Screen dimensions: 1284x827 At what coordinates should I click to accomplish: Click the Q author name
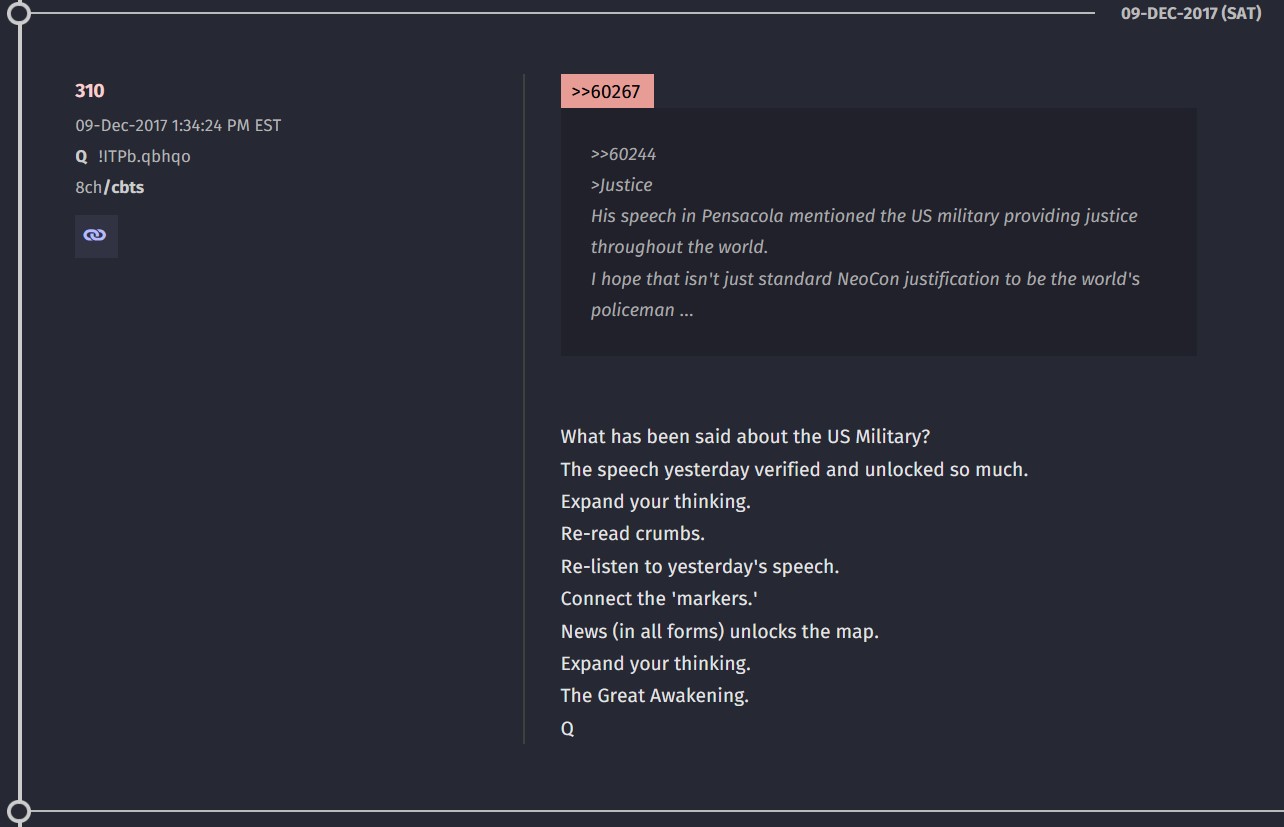[x=81, y=157]
